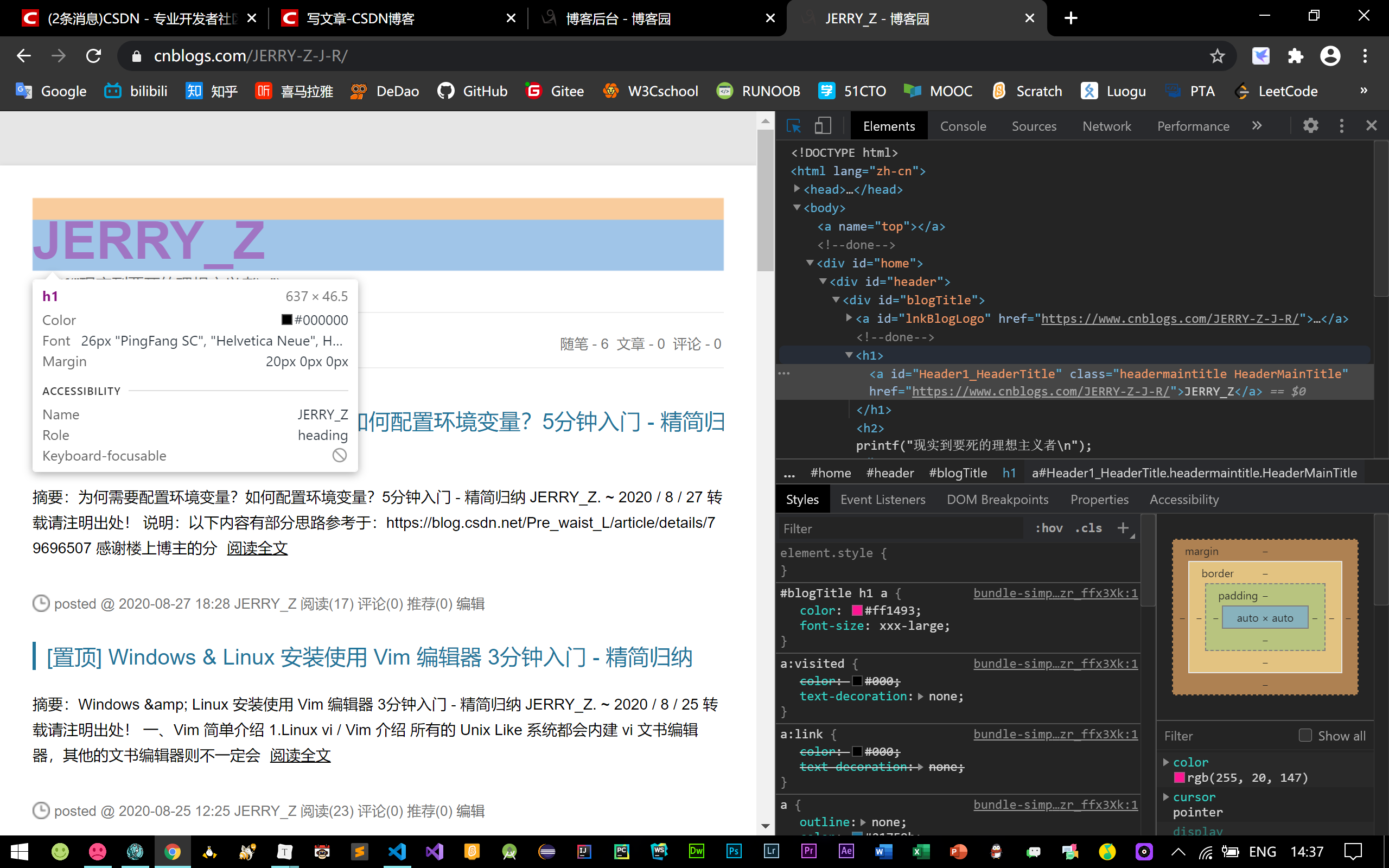
Task: Select the inspect element tool in DevTools
Action: [794, 125]
